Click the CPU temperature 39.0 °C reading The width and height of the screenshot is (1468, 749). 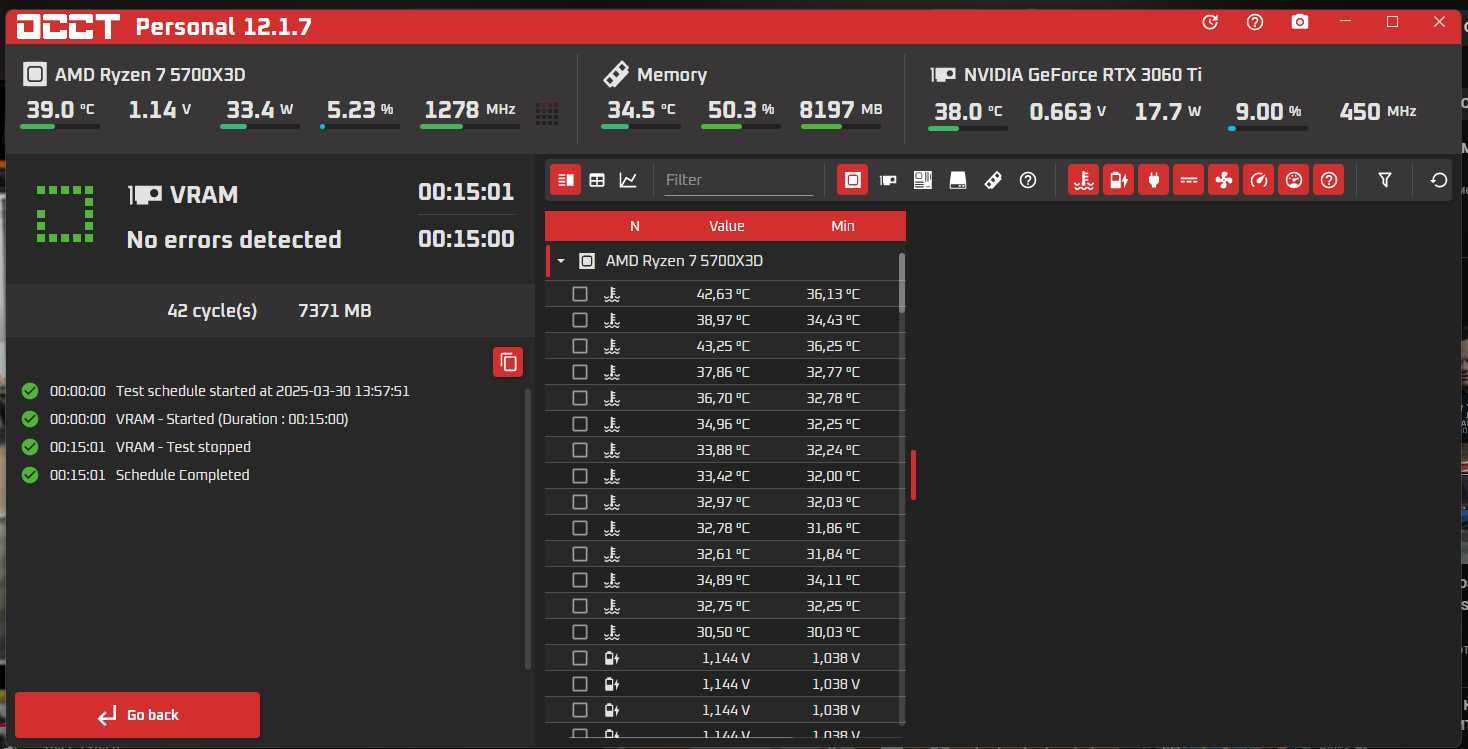click(x=59, y=110)
